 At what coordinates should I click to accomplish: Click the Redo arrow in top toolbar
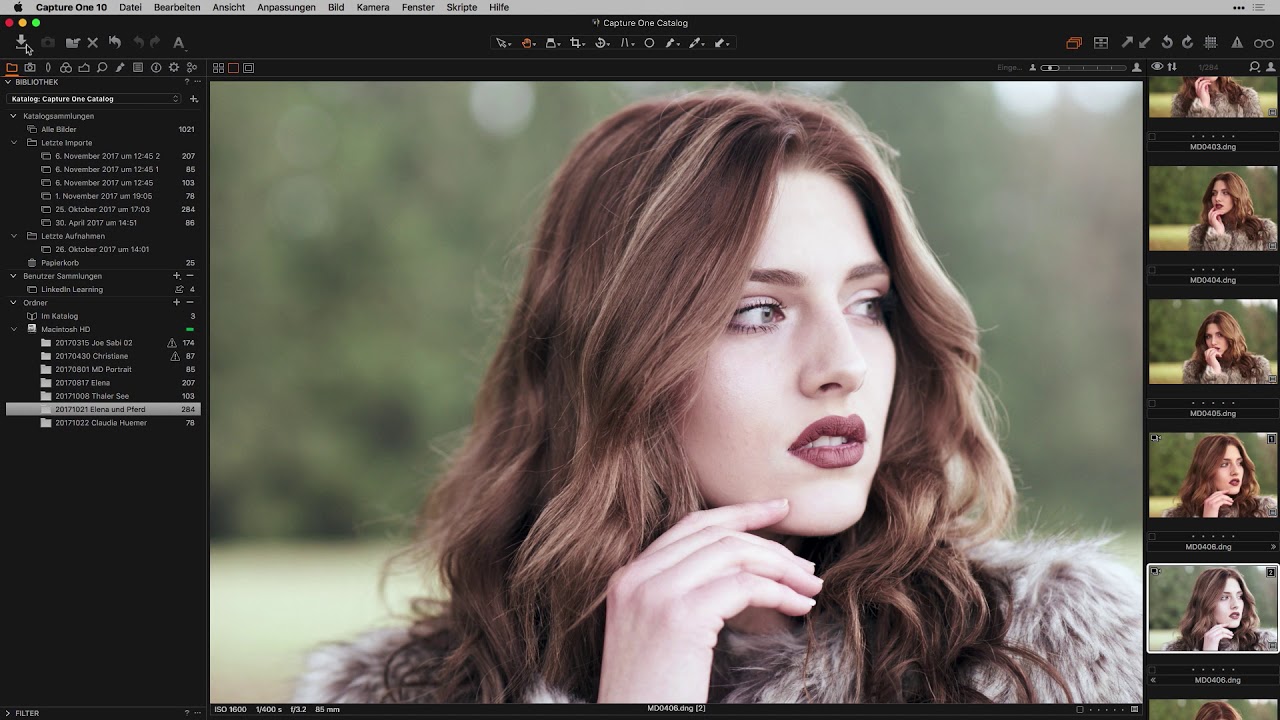coord(155,43)
